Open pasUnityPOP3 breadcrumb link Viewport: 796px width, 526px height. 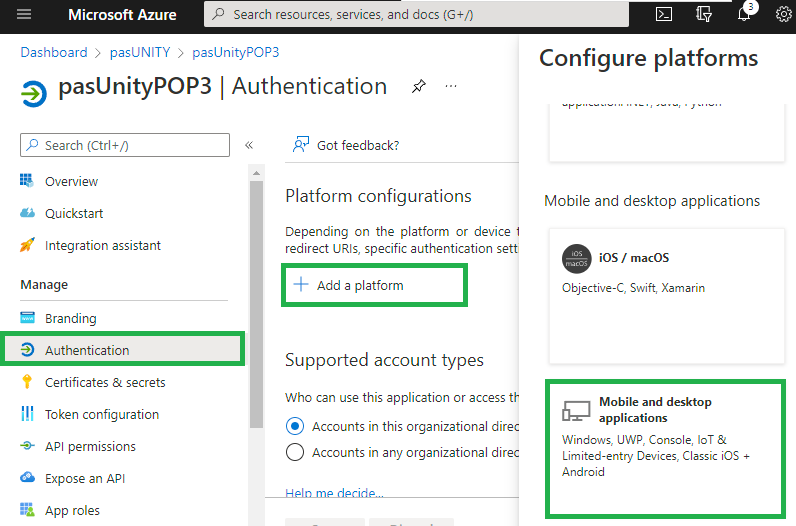point(236,52)
